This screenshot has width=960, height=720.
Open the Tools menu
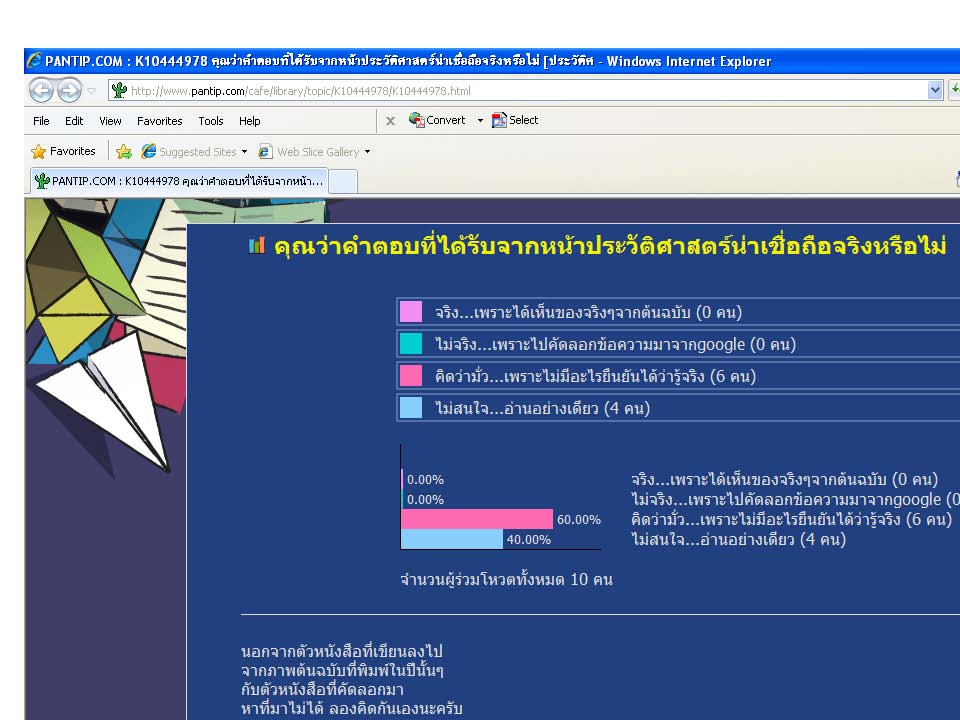pos(211,121)
